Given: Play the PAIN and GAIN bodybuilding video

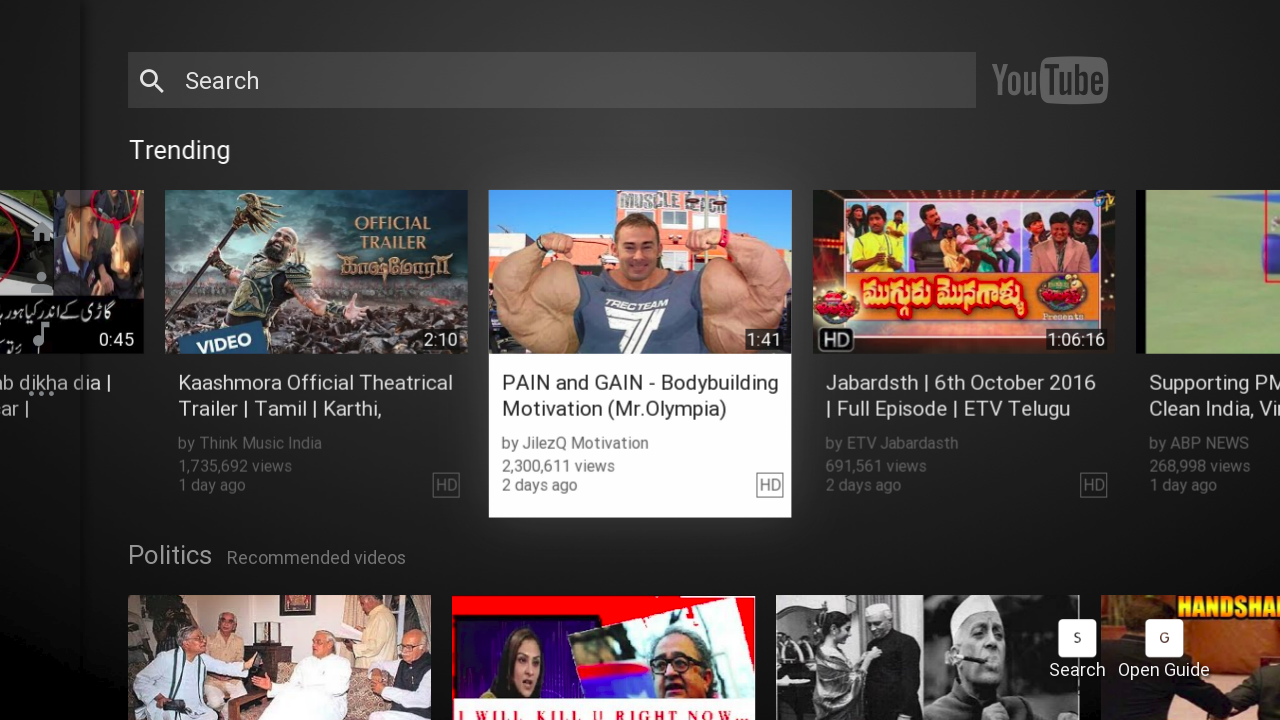Looking at the screenshot, I should [x=640, y=271].
